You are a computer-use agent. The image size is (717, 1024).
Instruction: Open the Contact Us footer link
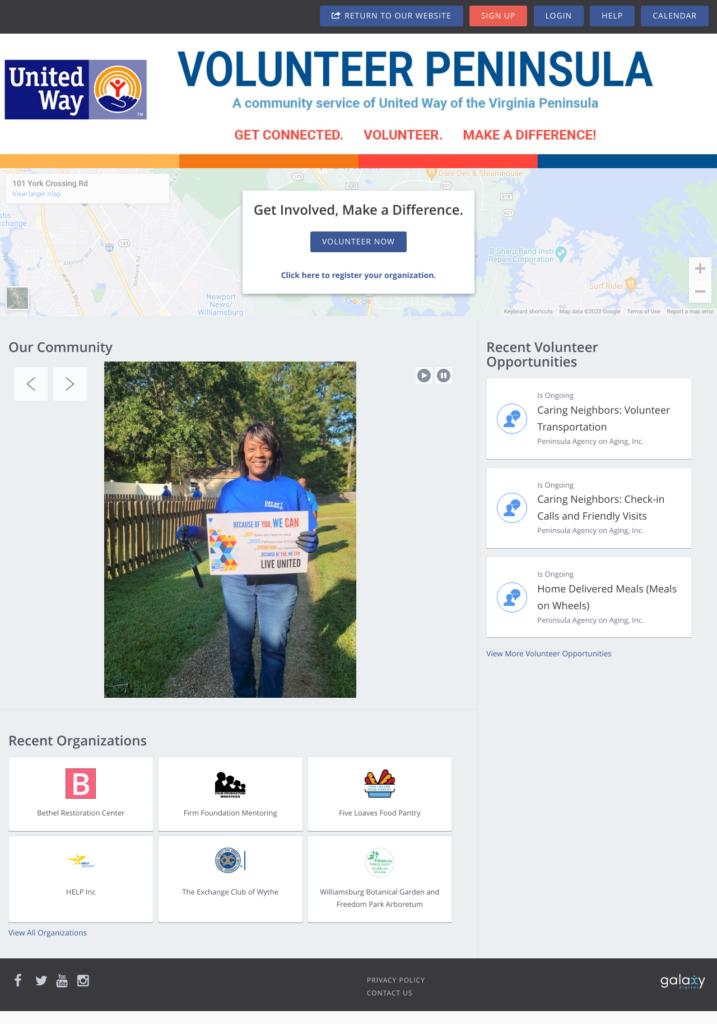pyautogui.click(x=389, y=993)
